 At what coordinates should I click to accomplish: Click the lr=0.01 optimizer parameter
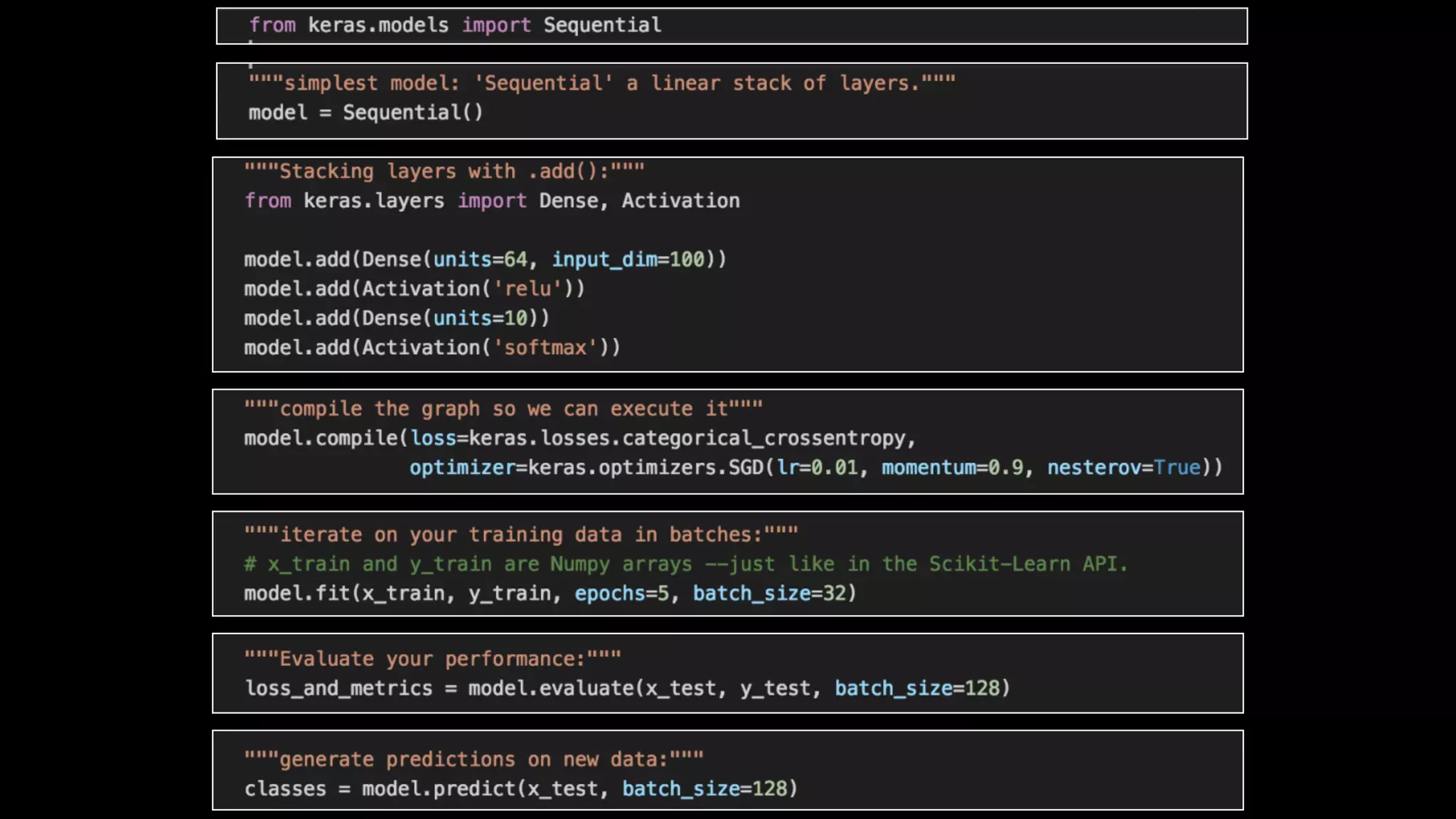point(817,468)
